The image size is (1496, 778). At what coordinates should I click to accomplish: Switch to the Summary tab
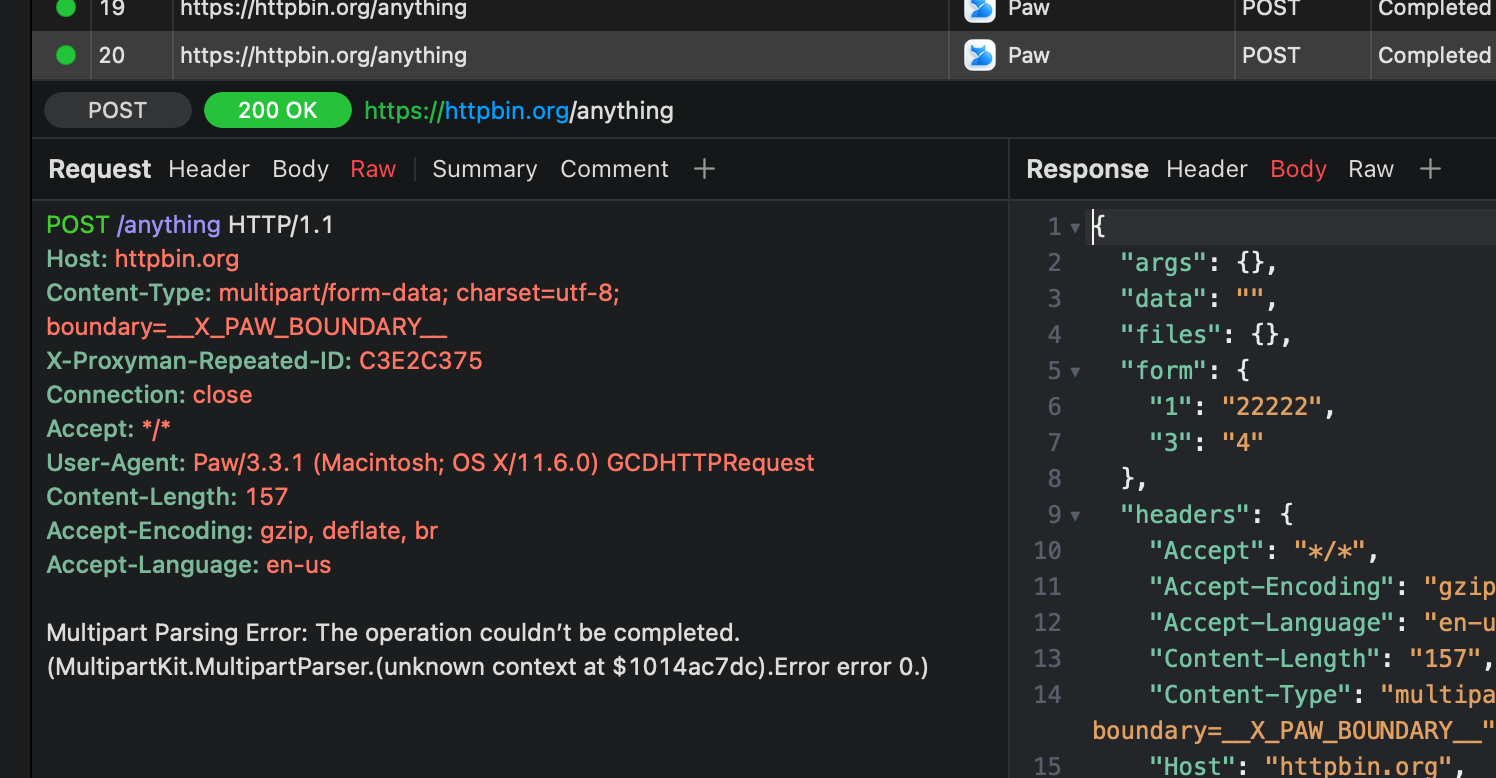tap(484, 169)
